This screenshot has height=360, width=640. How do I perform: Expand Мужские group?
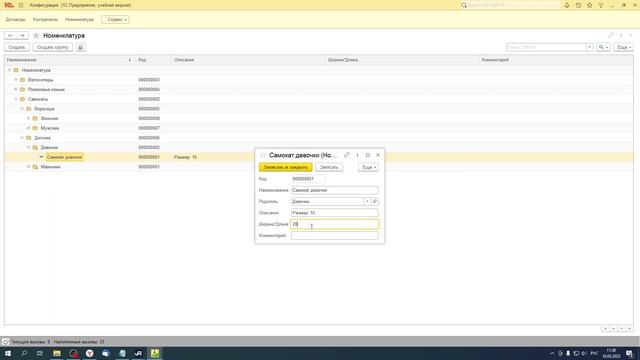click(29, 128)
